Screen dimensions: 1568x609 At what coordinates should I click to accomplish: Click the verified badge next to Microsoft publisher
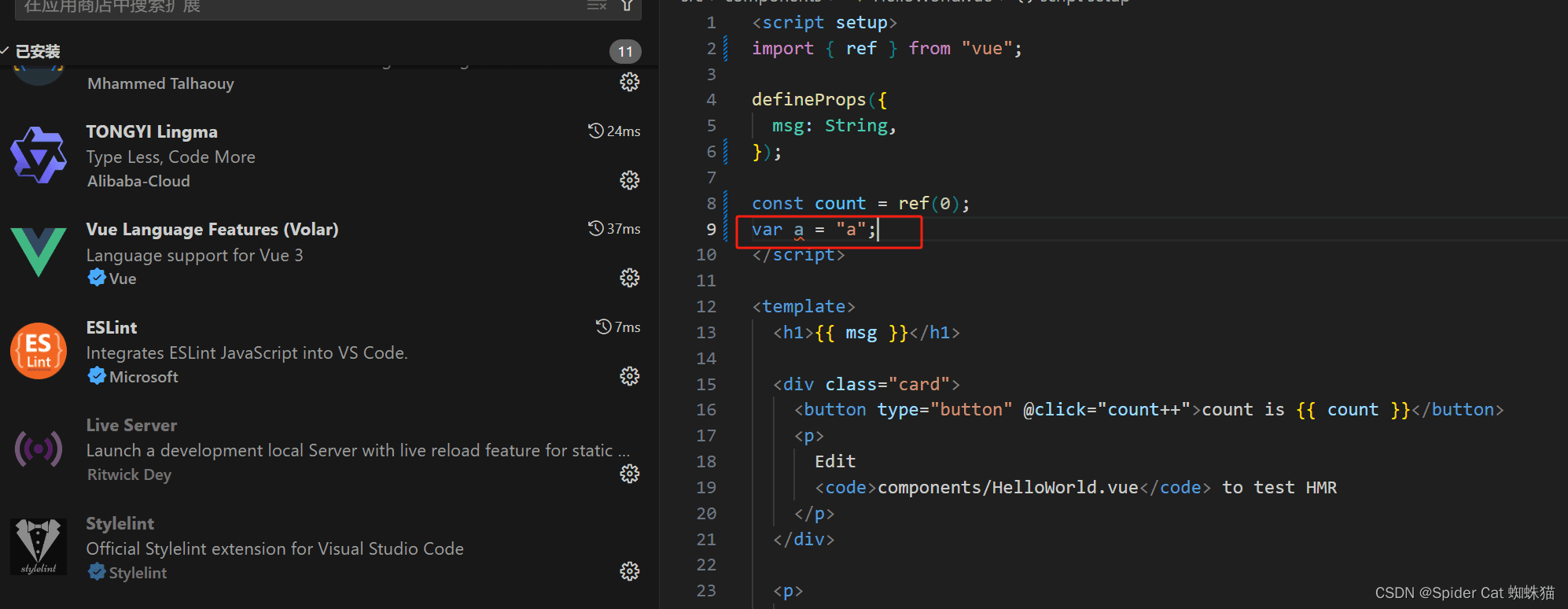pos(97,376)
